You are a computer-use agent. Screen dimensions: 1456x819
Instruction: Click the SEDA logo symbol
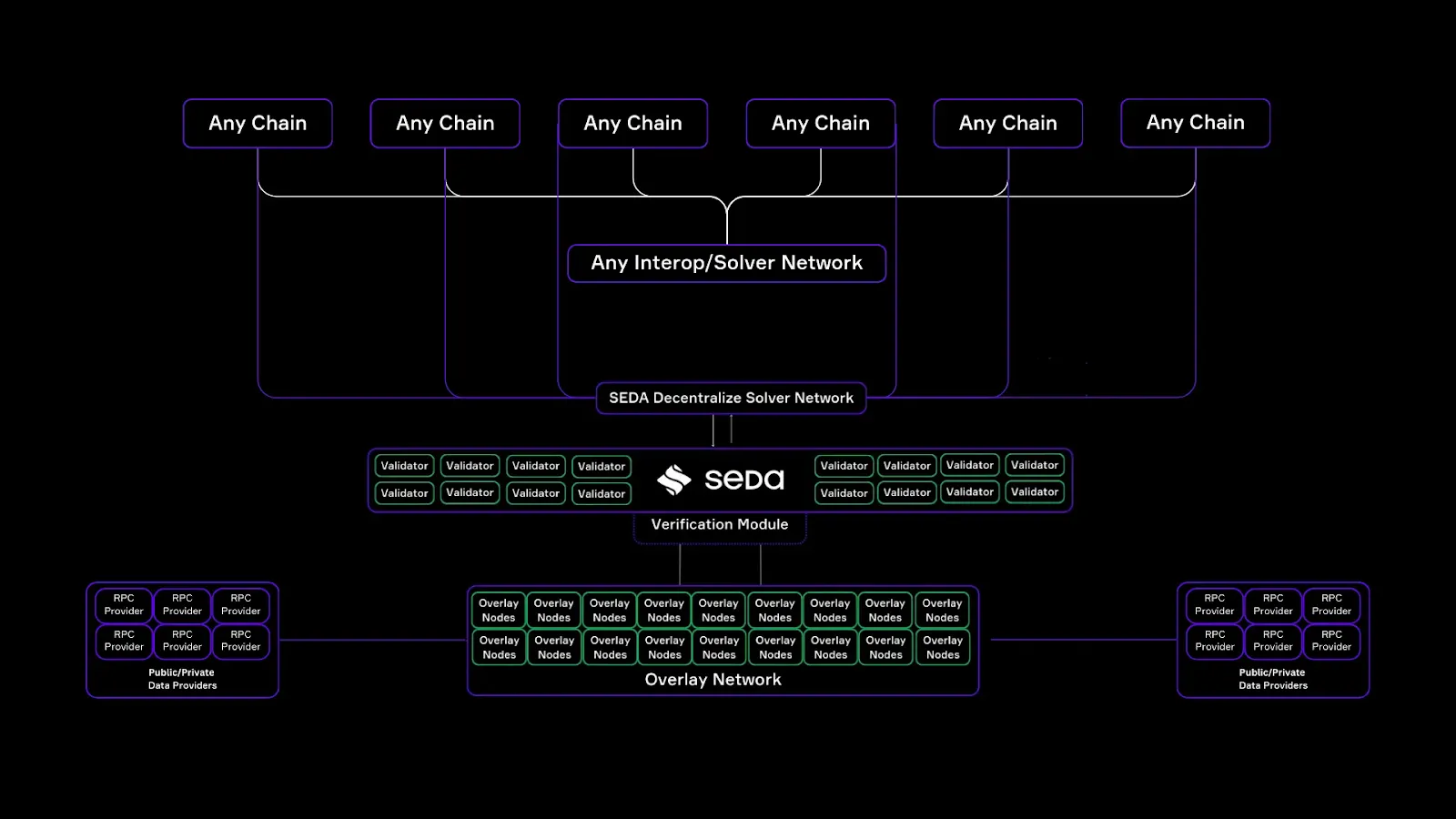(x=674, y=480)
